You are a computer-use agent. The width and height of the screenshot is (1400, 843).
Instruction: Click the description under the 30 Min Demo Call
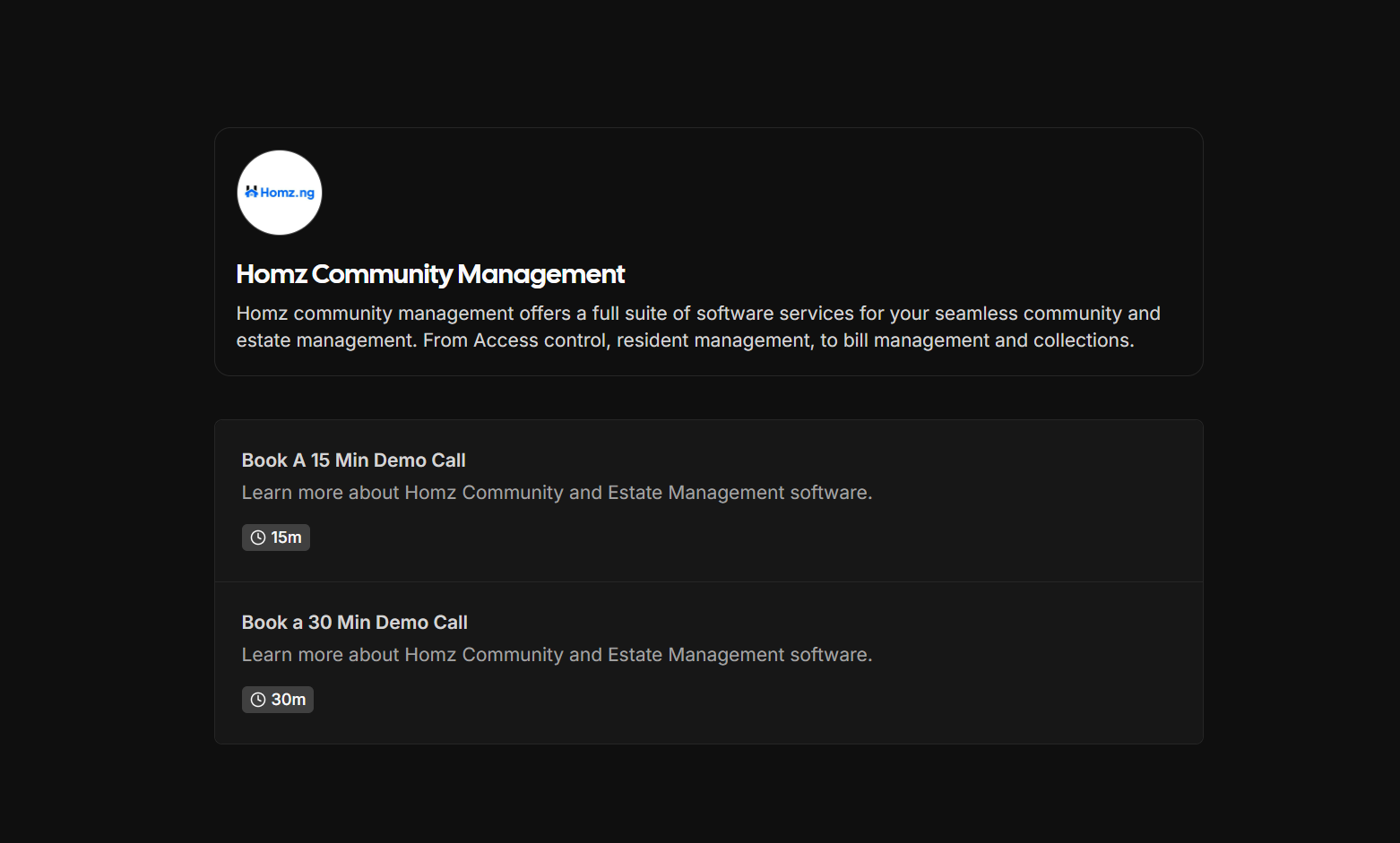coord(556,655)
